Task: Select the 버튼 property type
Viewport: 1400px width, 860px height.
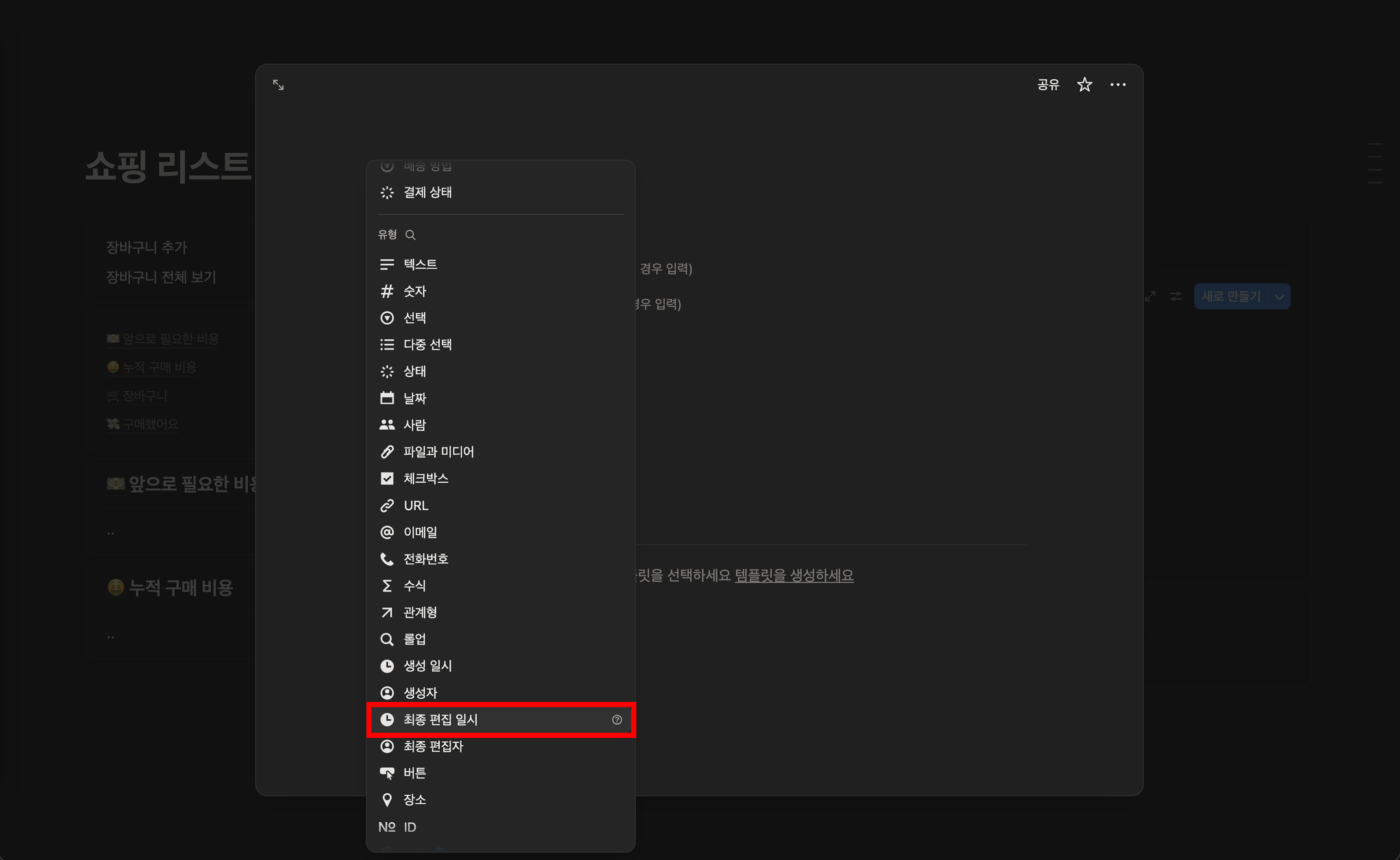Action: point(414,773)
